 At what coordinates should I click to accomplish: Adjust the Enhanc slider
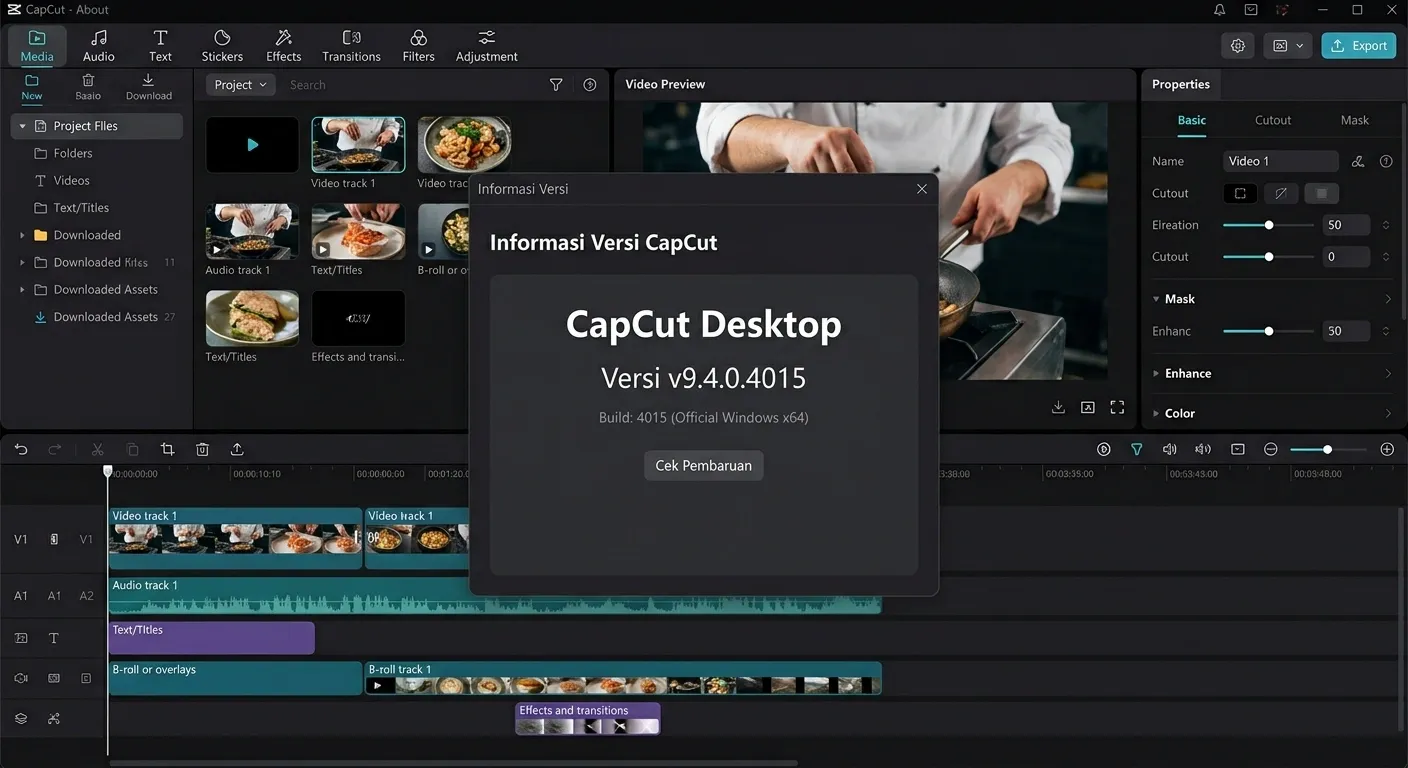click(x=1268, y=331)
